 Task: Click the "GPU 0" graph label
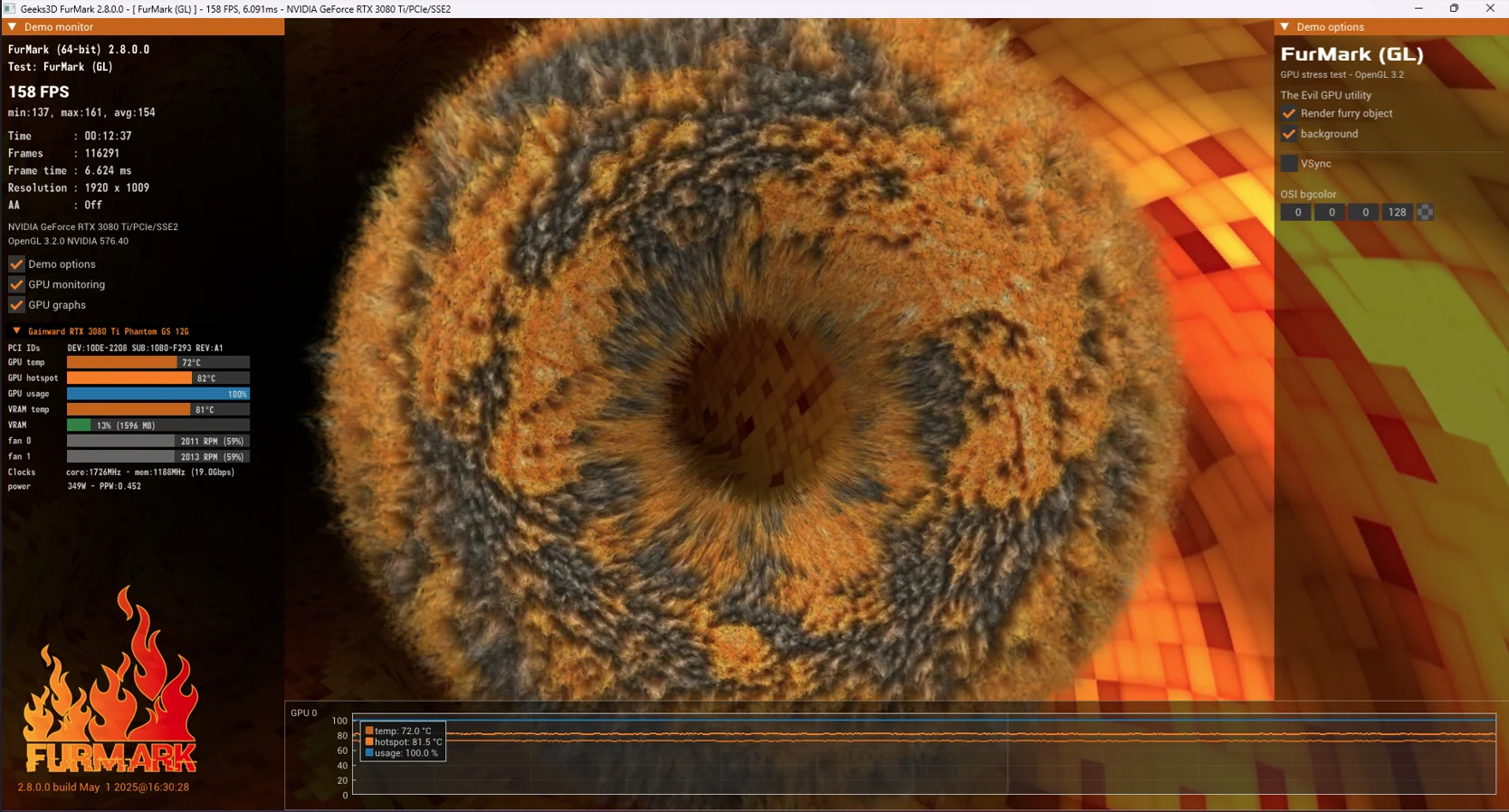pyautogui.click(x=303, y=713)
